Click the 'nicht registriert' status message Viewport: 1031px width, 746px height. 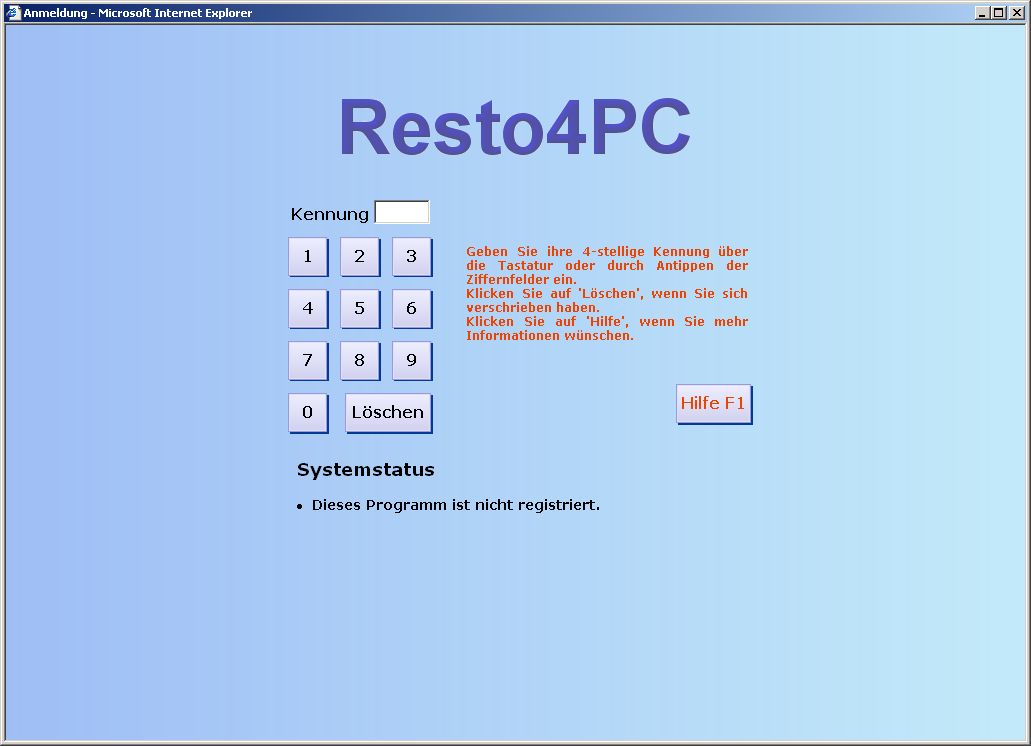pos(455,505)
